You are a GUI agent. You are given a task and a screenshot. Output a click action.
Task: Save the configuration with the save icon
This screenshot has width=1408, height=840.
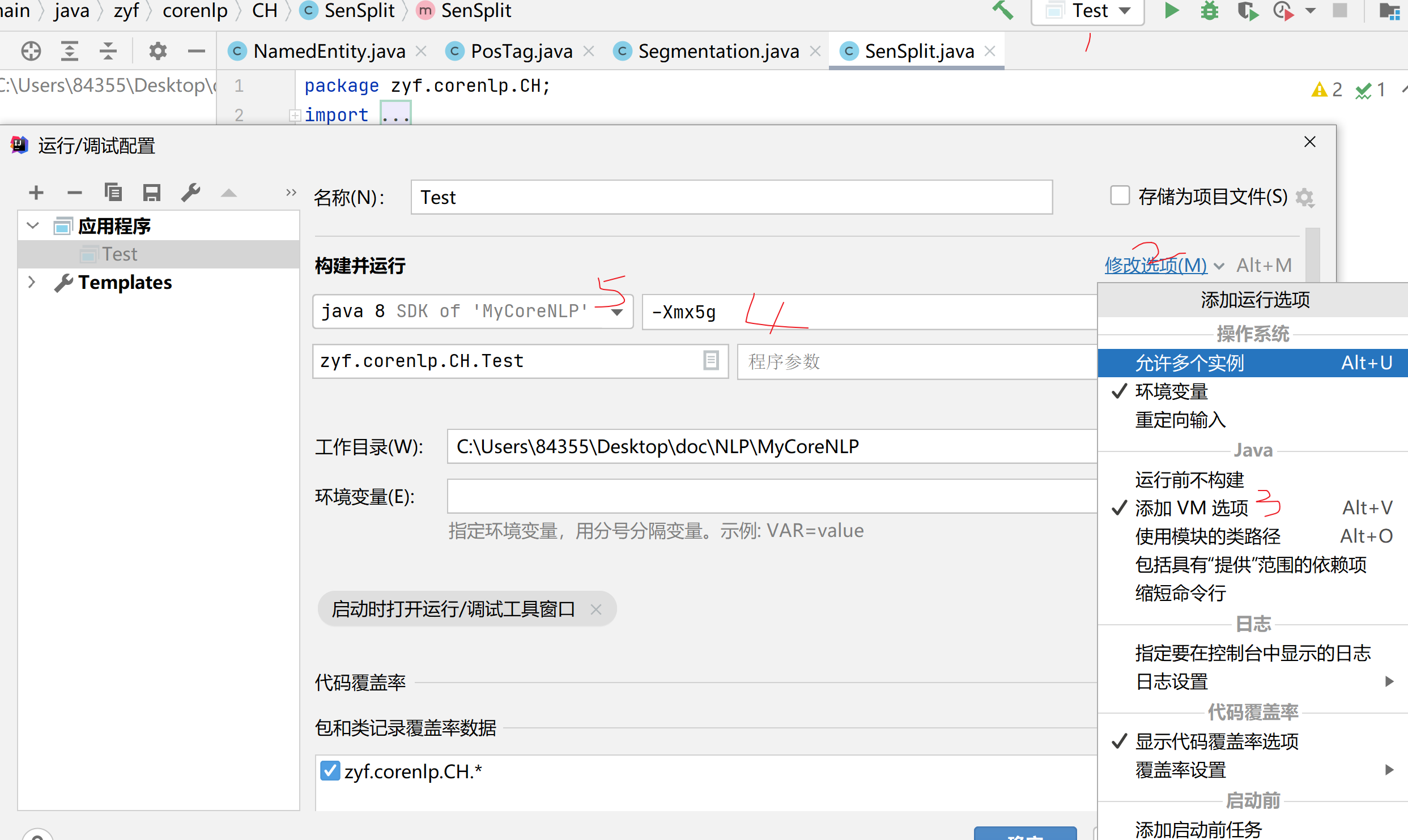[151, 192]
